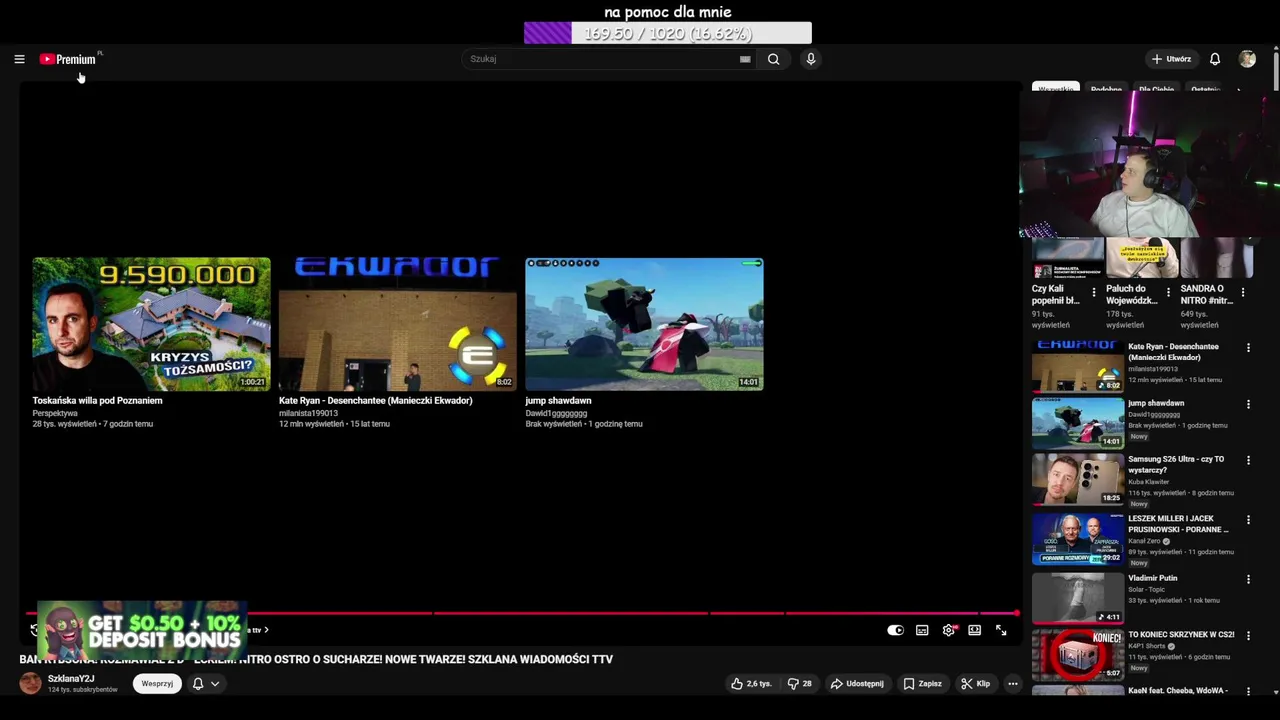The width and height of the screenshot is (1280, 720).
Task: Open more actions ellipsis below video
Action: click(x=1012, y=684)
